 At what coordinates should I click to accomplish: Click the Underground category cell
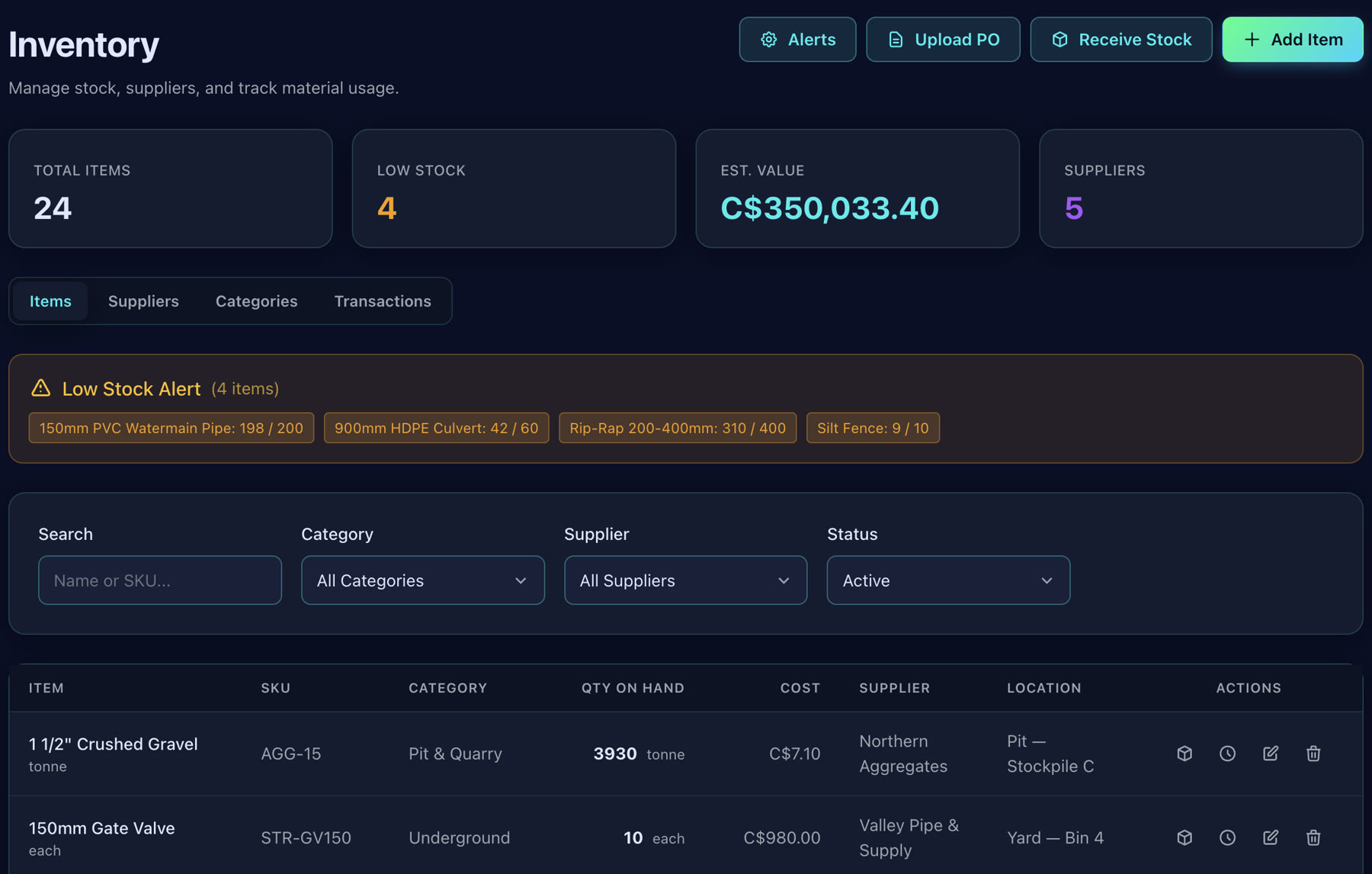click(460, 837)
